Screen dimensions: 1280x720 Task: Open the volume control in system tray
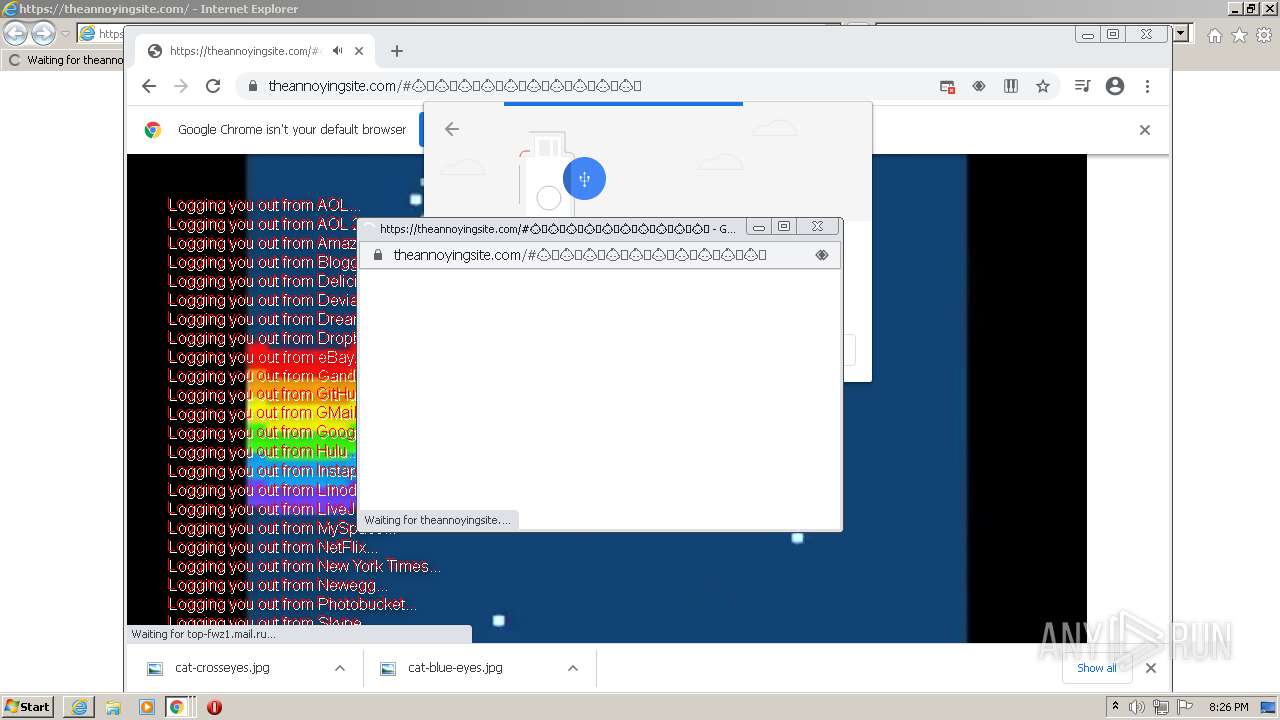(x=1137, y=707)
